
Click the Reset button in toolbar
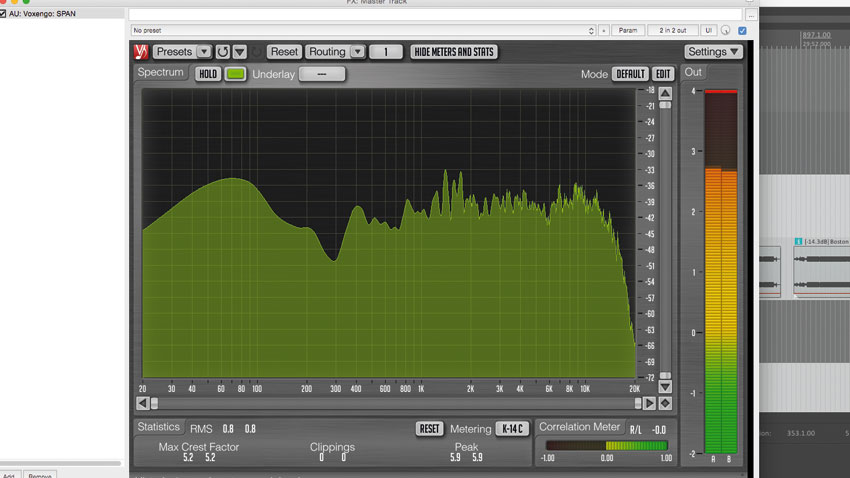pos(284,51)
